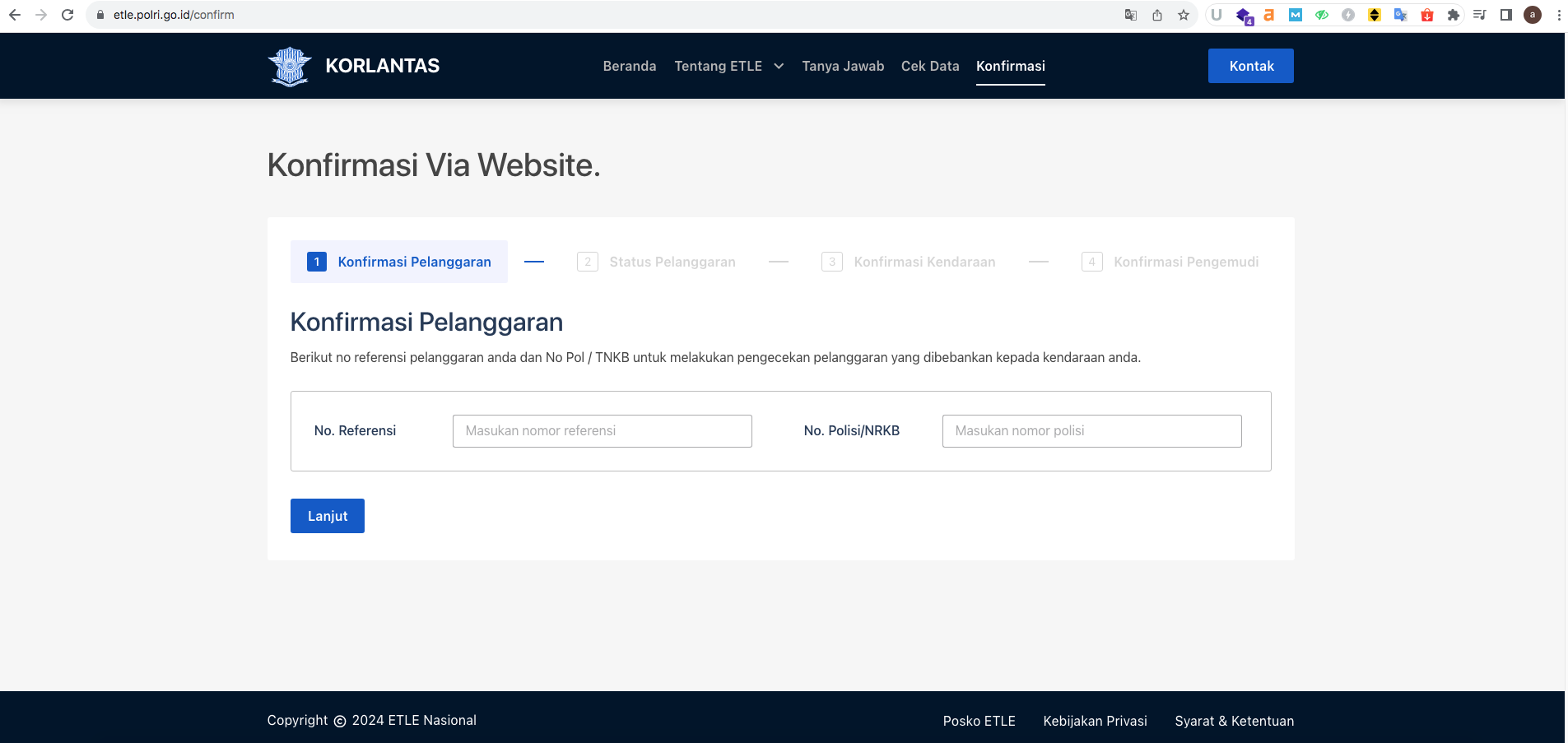The height and width of the screenshot is (743, 1568).
Task: Click the red shopping bag extension icon
Action: 1427,15
